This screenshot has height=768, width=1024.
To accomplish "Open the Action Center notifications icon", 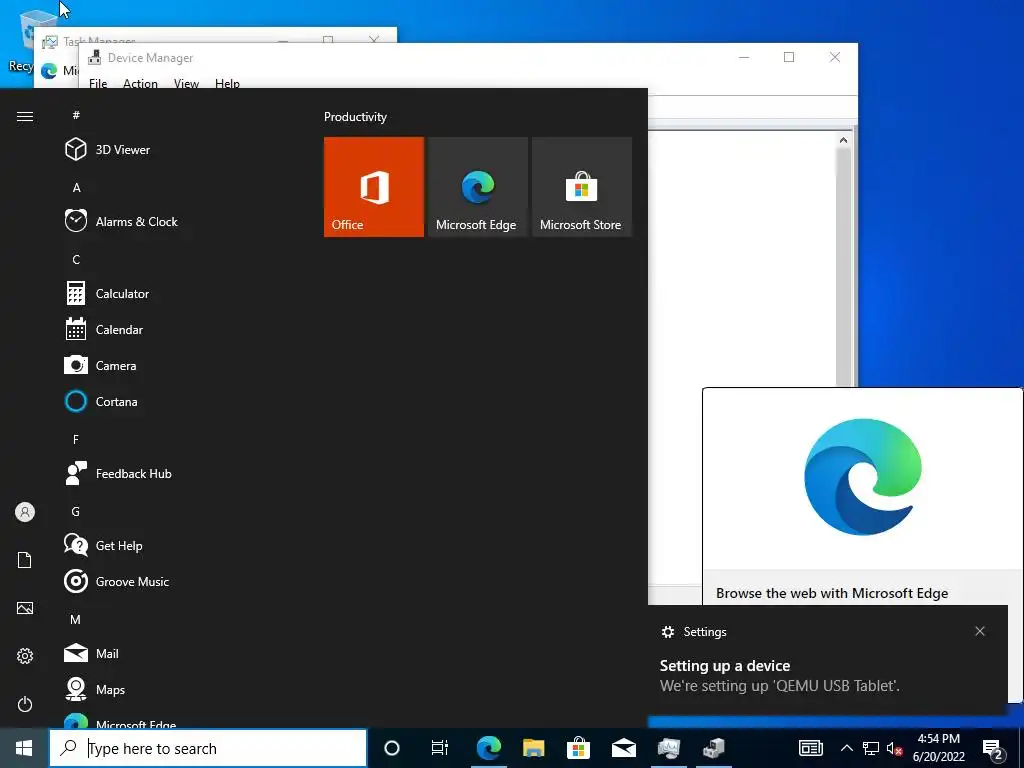I will point(993,749).
